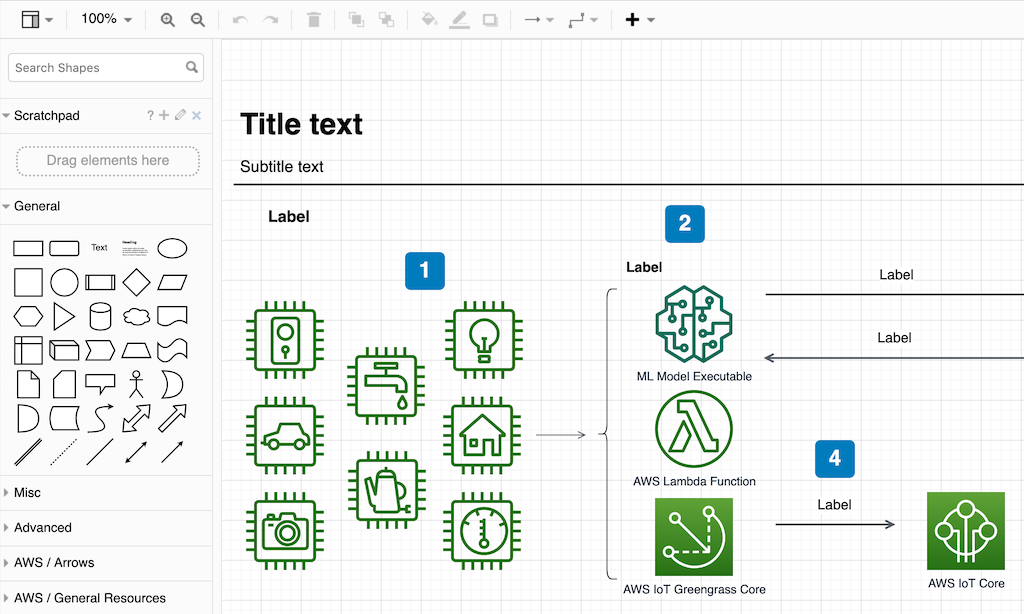Screen dimensions: 1024x614
Task: Click the undo arrow icon
Action: point(240,20)
